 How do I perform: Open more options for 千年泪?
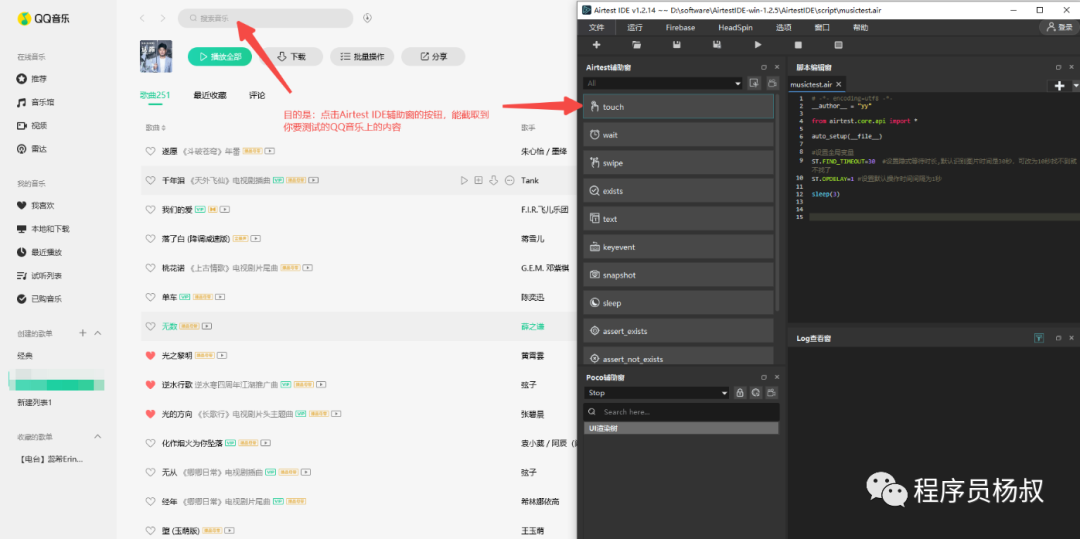coord(510,180)
